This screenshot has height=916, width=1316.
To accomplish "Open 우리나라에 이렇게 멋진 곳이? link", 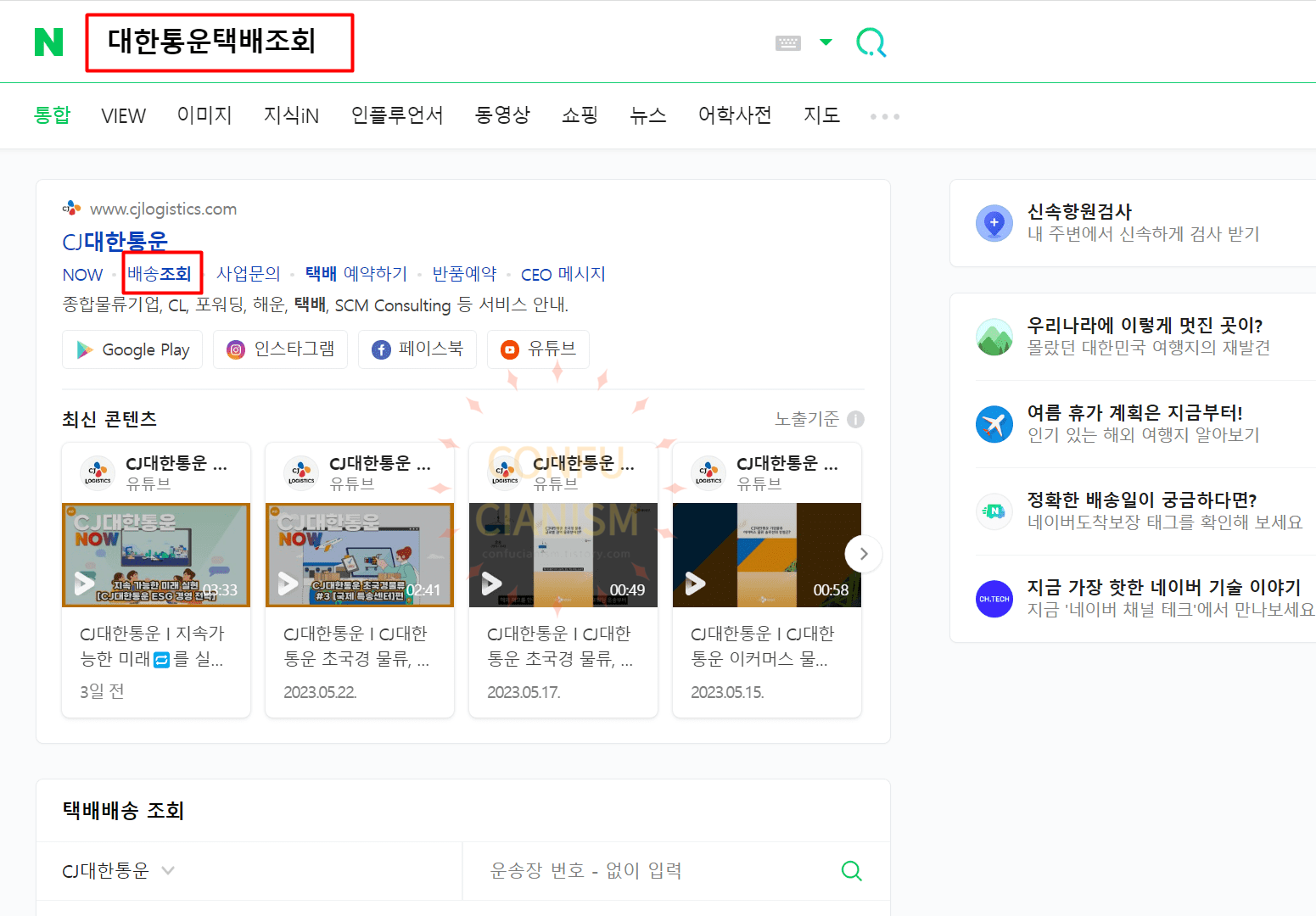I will tap(1145, 325).
